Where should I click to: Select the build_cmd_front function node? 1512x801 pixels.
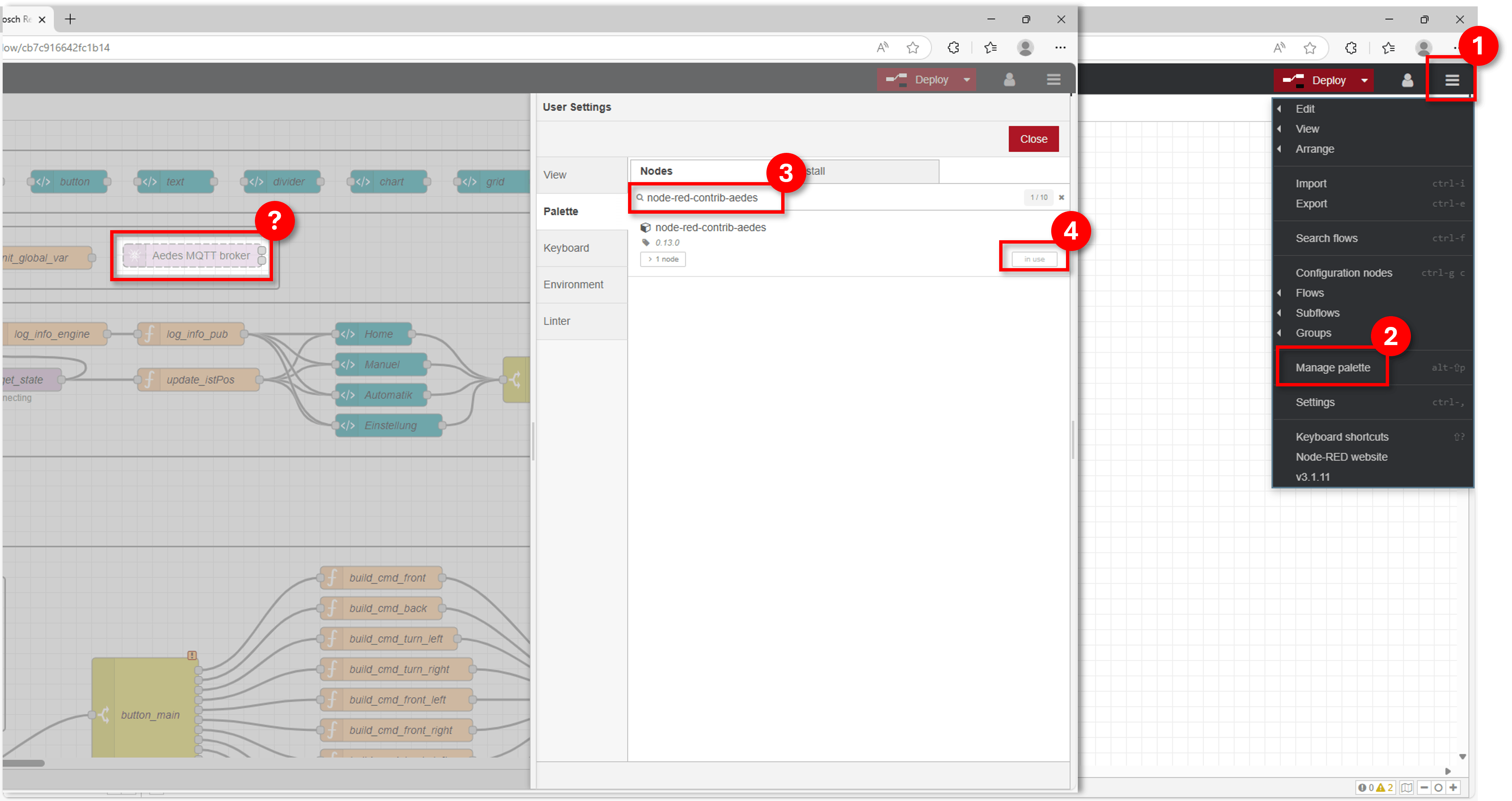coord(381,578)
